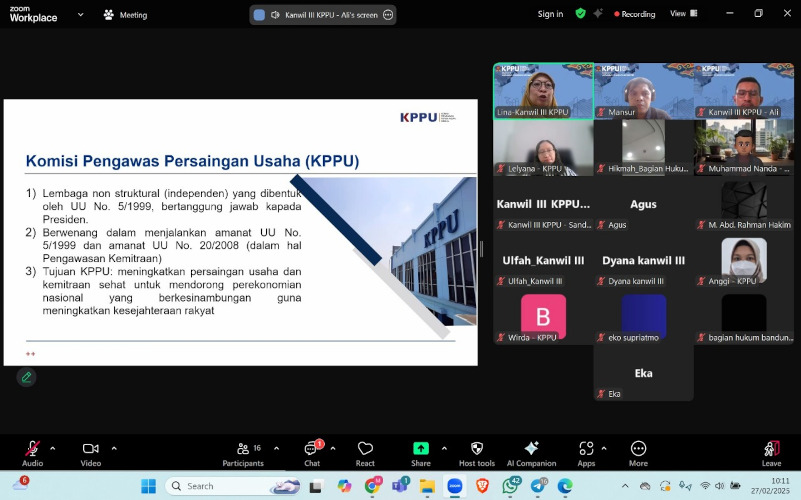
Task: Click the Recording indicator
Action: pos(634,14)
